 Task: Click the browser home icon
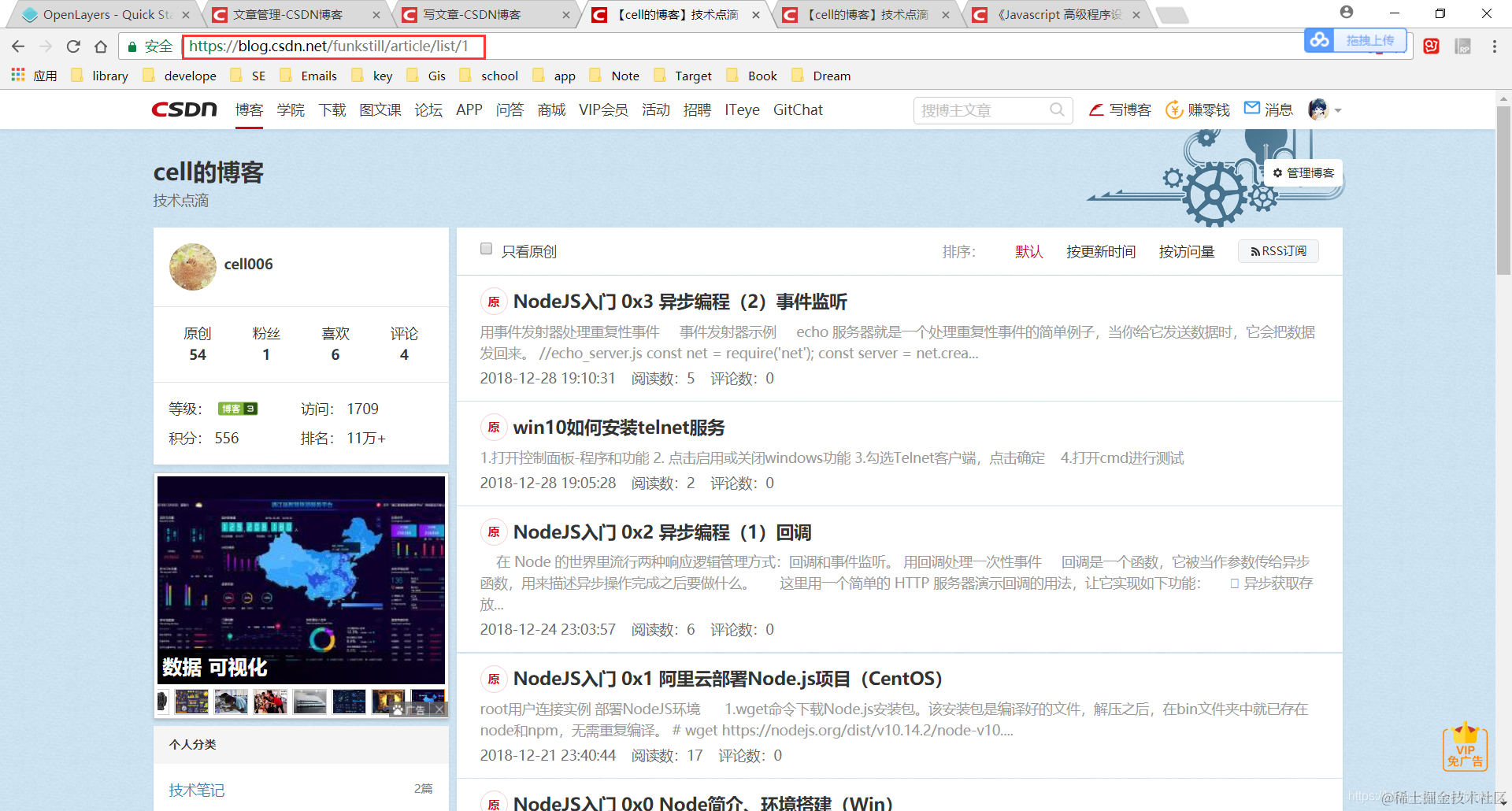click(101, 46)
